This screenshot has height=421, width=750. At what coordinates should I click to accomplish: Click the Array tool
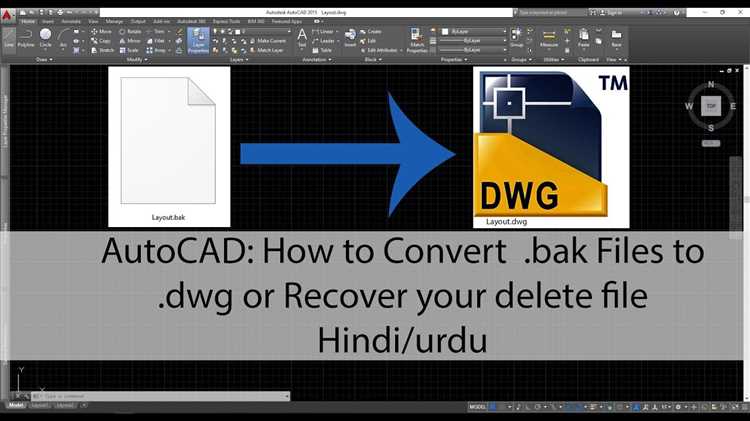pyautogui.click(x=156, y=50)
